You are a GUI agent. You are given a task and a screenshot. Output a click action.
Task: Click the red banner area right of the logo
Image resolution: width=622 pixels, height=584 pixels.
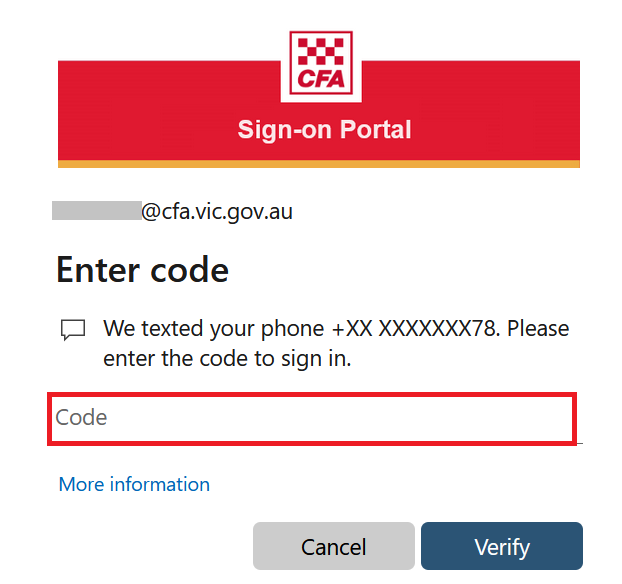click(471, 110)
